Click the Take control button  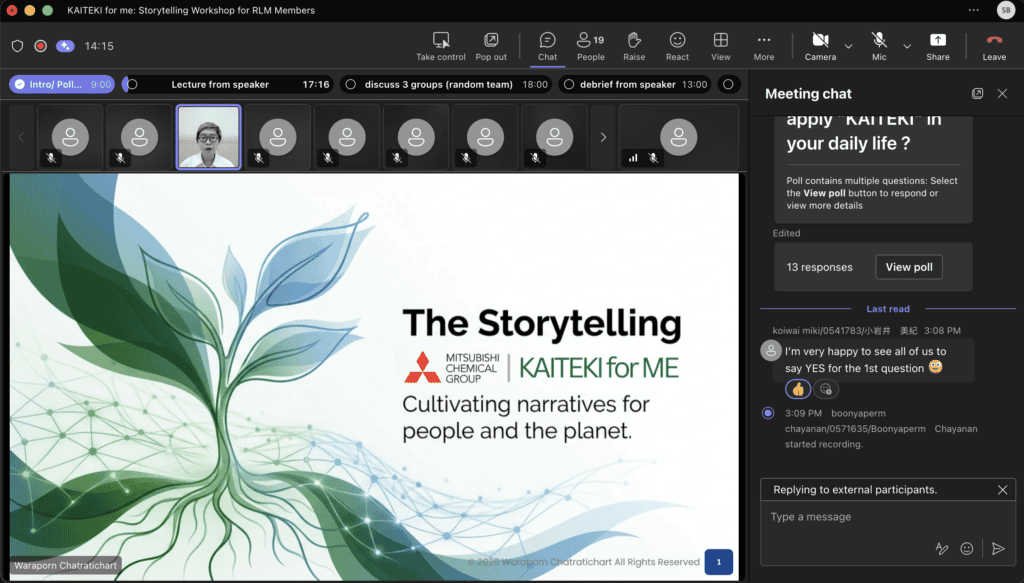[441, 46]
